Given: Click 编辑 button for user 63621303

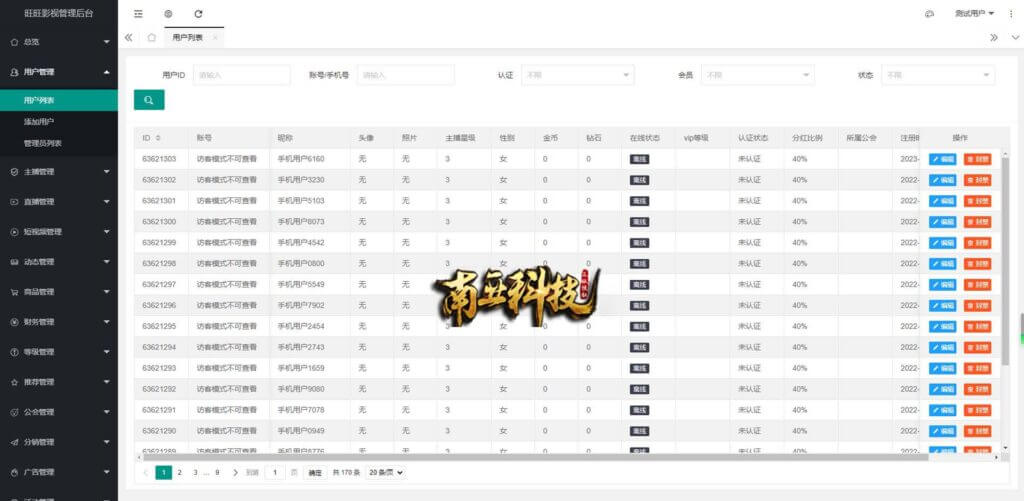Looking at the screenshot, I should [x=942, y=159].
